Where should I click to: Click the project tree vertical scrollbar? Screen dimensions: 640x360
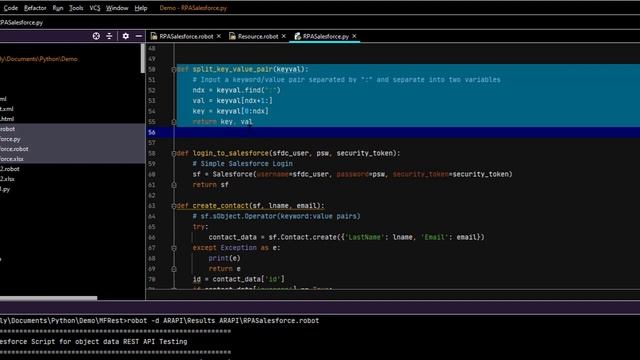(142, 58)
